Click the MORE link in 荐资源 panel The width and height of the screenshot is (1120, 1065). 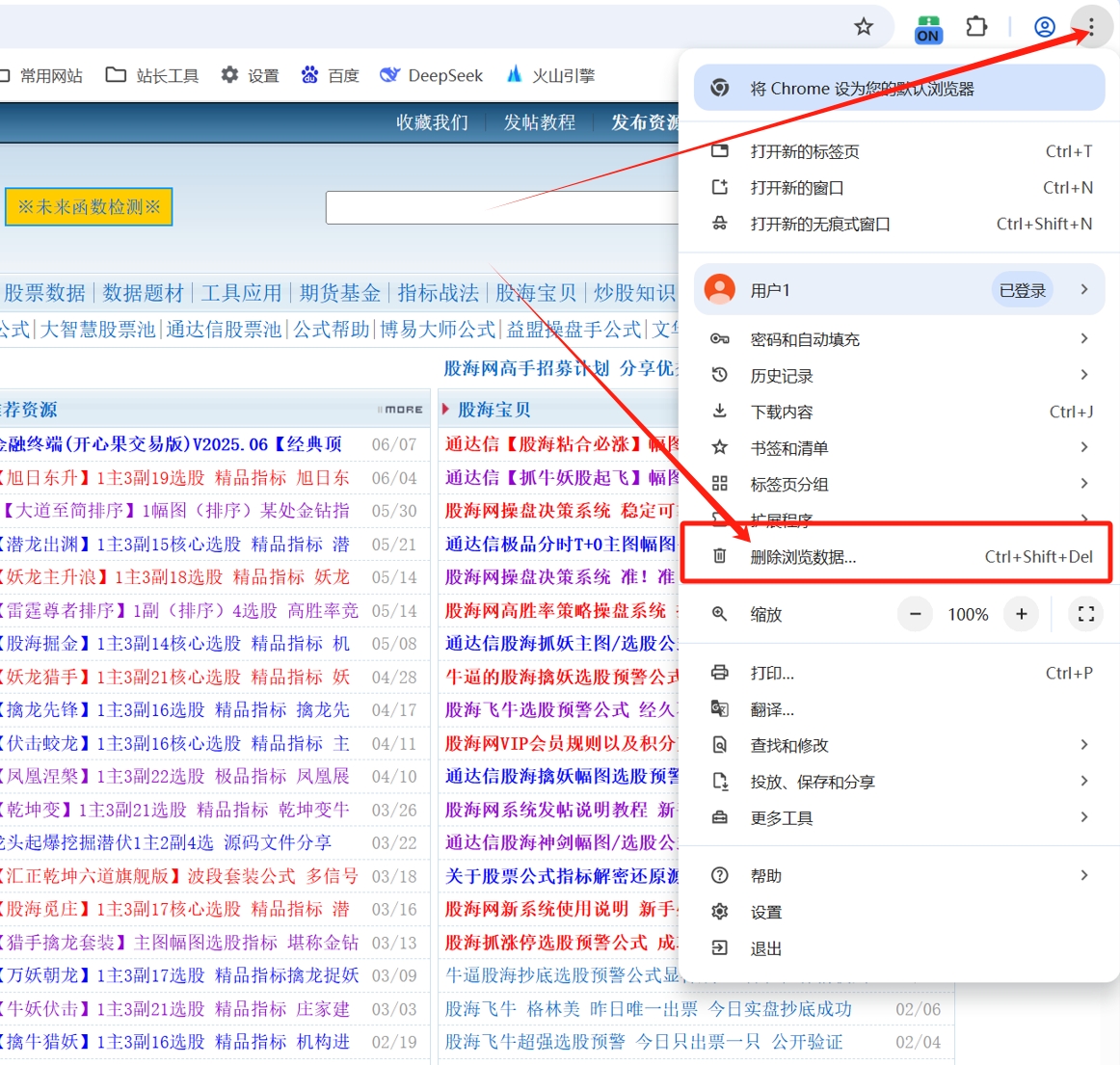(x=400, y=410)
